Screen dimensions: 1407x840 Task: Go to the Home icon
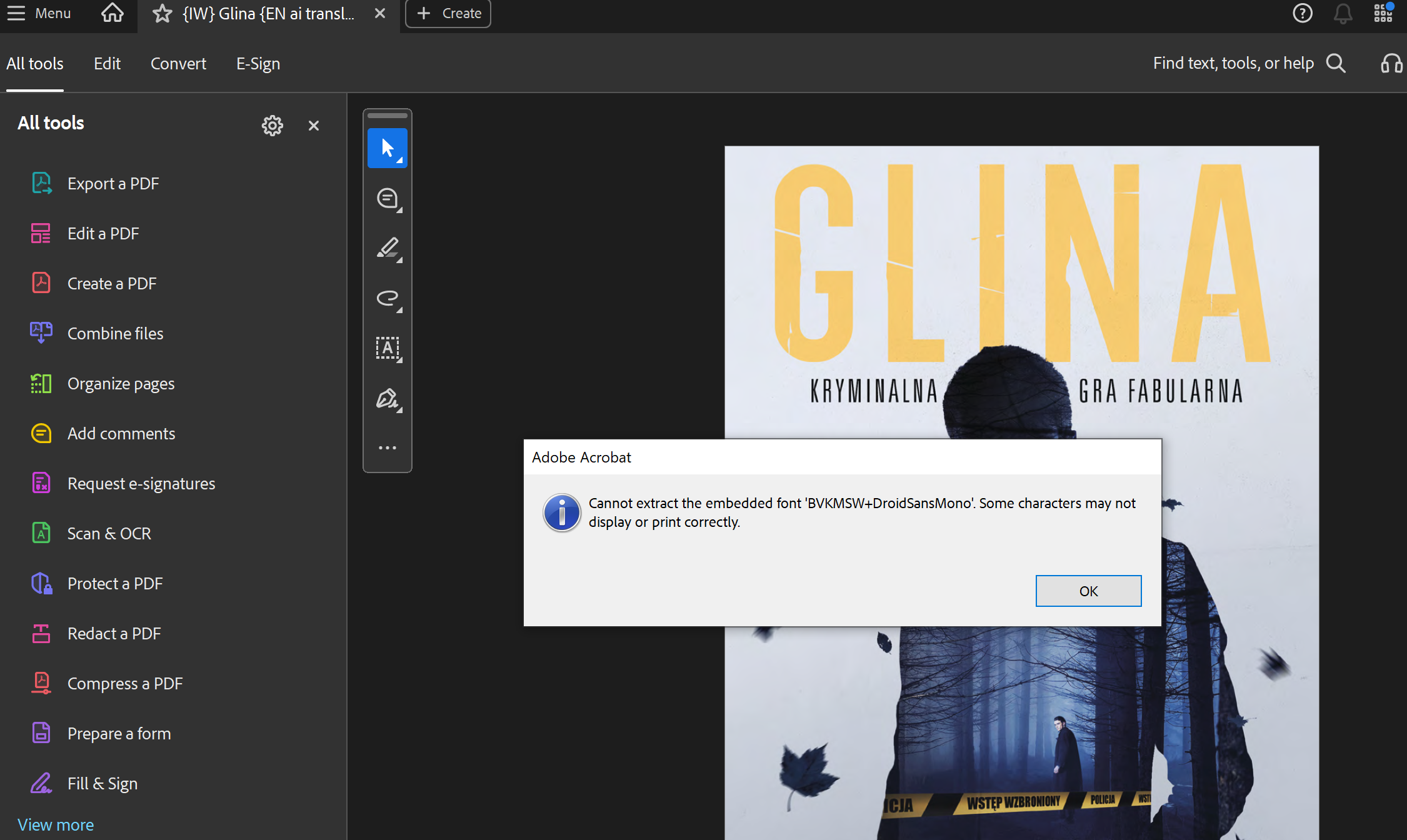tap(113, 13)
